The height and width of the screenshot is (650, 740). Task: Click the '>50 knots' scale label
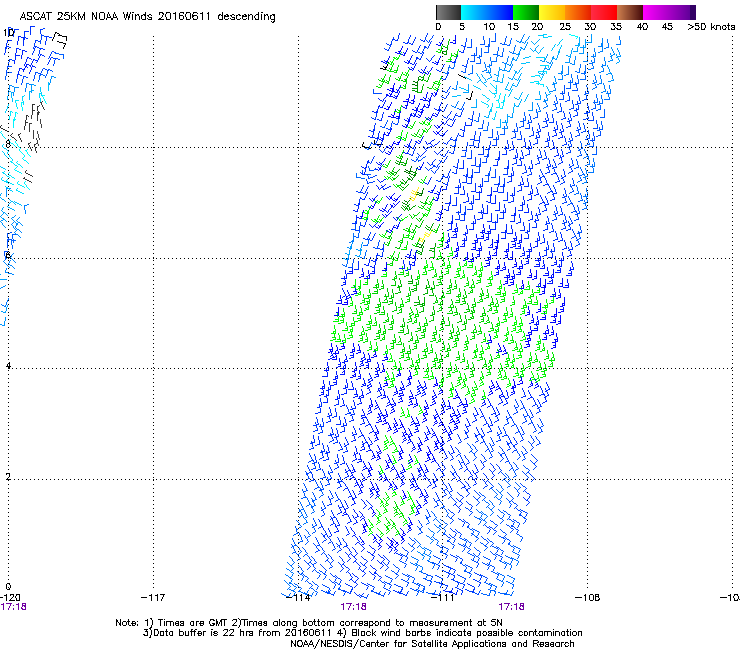711,27
